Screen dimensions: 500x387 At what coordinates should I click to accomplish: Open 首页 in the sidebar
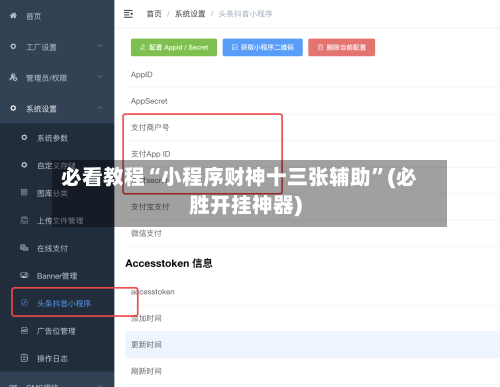click(x=33, y=16)
